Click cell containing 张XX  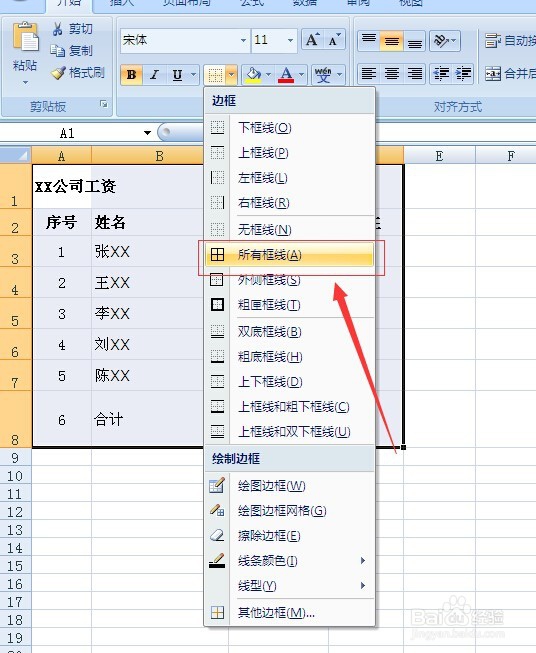(x=147, y=252)
